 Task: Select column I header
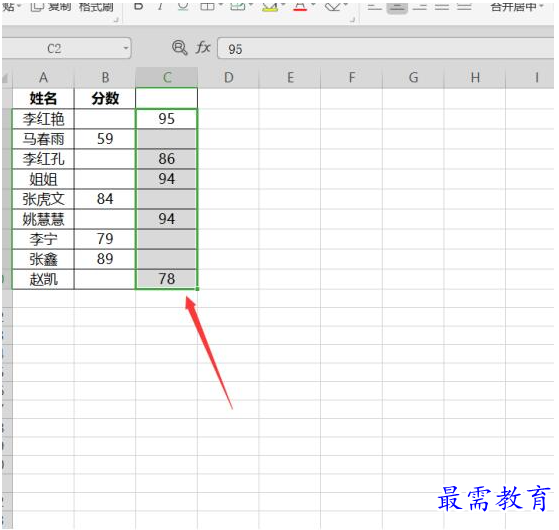pyautogui.click(x=530, y=77)
